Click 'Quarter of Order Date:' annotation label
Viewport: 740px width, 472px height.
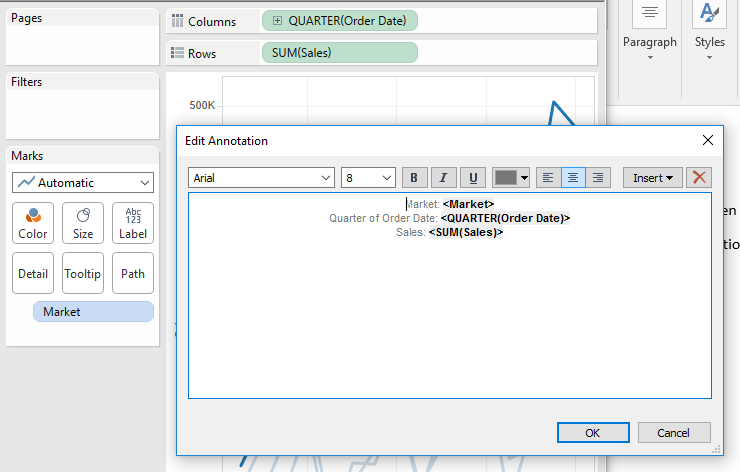tap(383, 219)
